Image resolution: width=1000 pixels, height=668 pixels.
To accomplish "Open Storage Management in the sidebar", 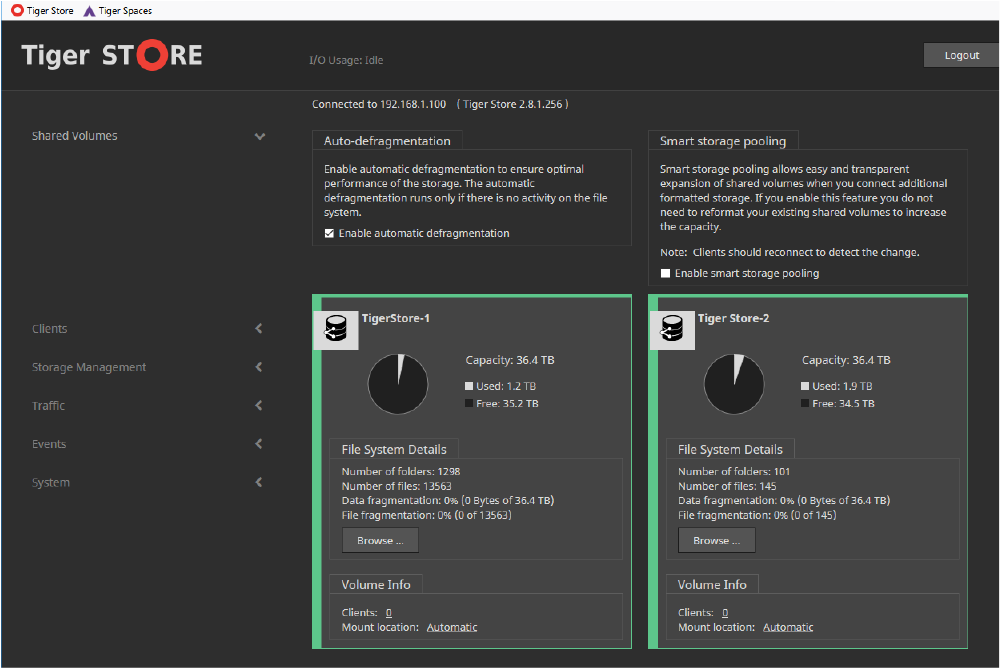I will click(89, 367).
